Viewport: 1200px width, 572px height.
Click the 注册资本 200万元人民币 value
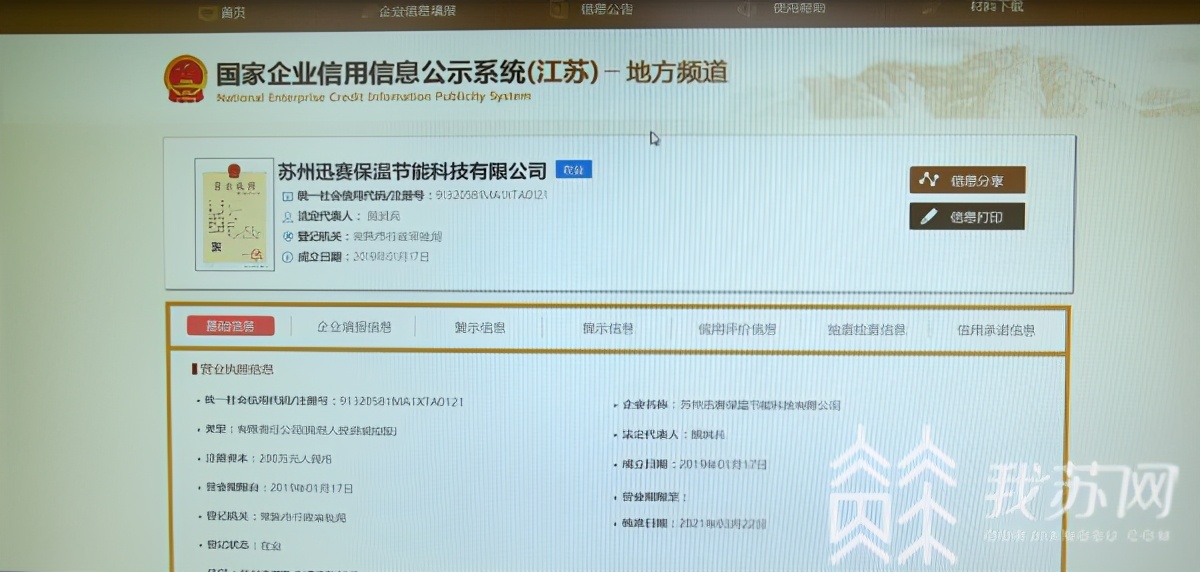pos(295,458)
